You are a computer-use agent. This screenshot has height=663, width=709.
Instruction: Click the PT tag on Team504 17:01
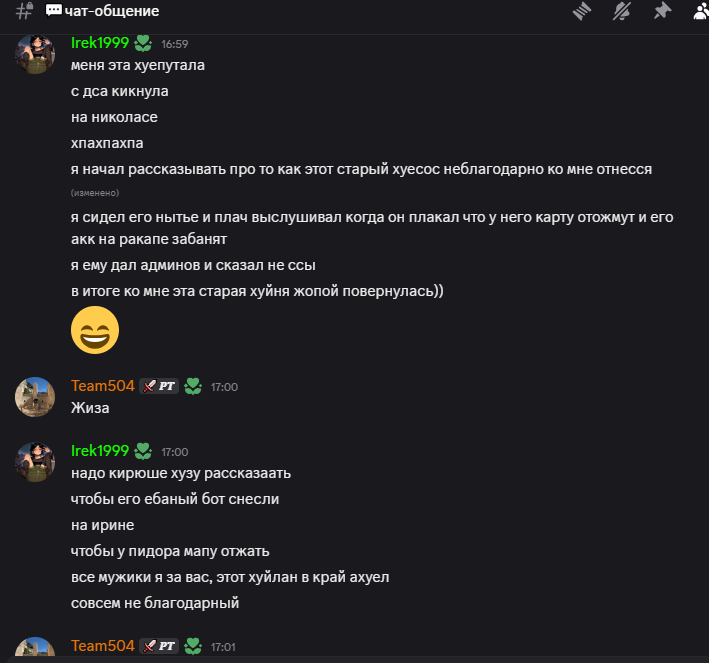pyautogui.click(x=159, y=646)
